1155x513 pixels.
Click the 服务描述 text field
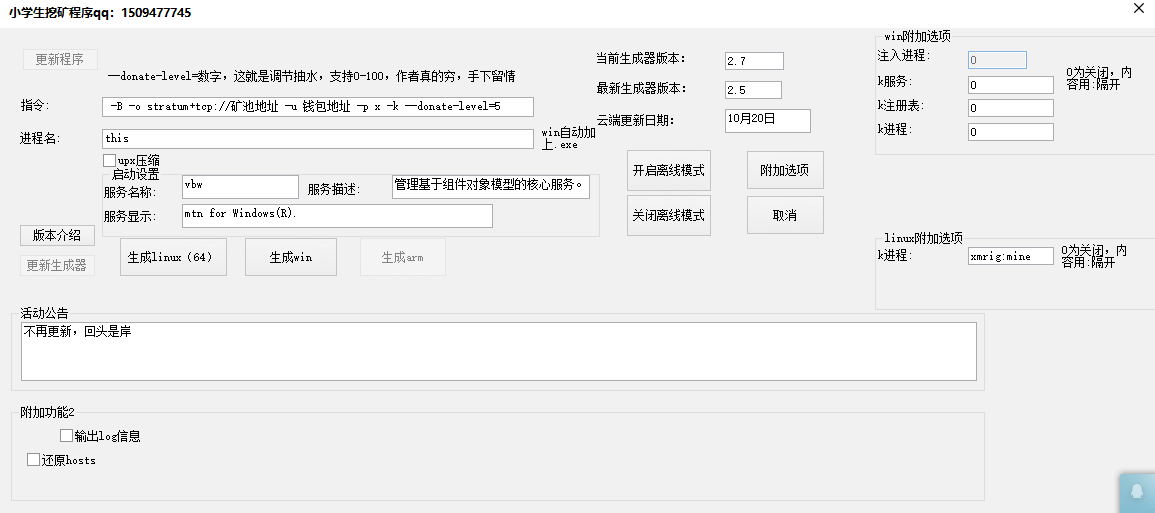(490, 187)
